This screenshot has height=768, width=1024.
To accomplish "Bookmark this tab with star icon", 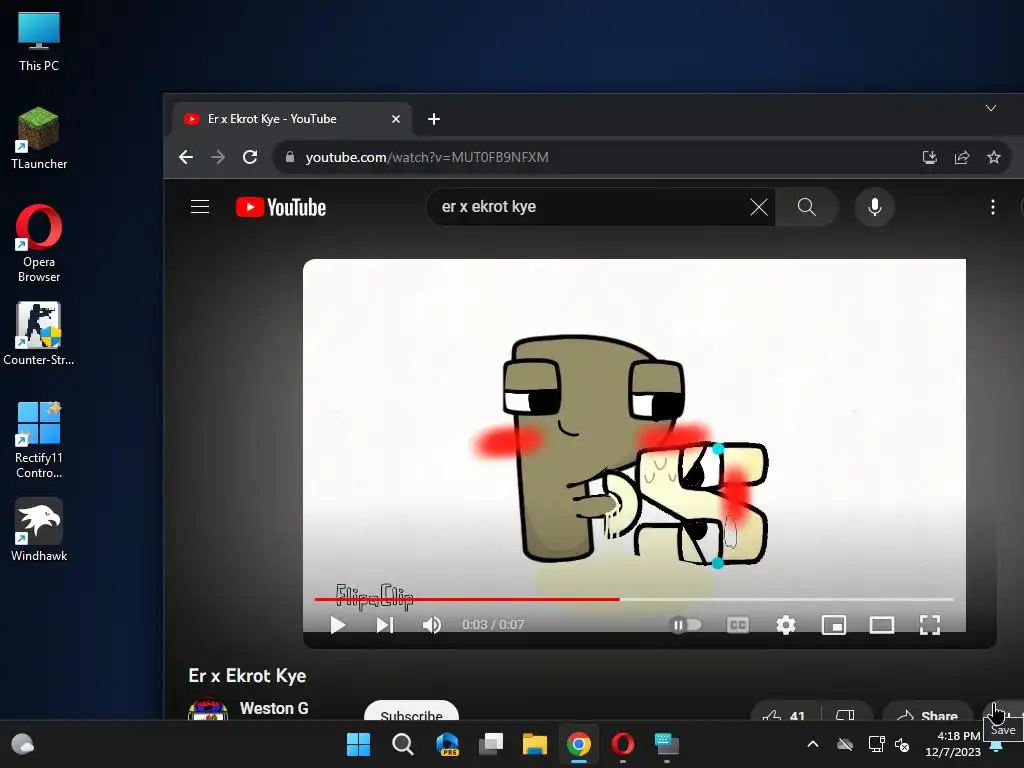I will 993,157.
